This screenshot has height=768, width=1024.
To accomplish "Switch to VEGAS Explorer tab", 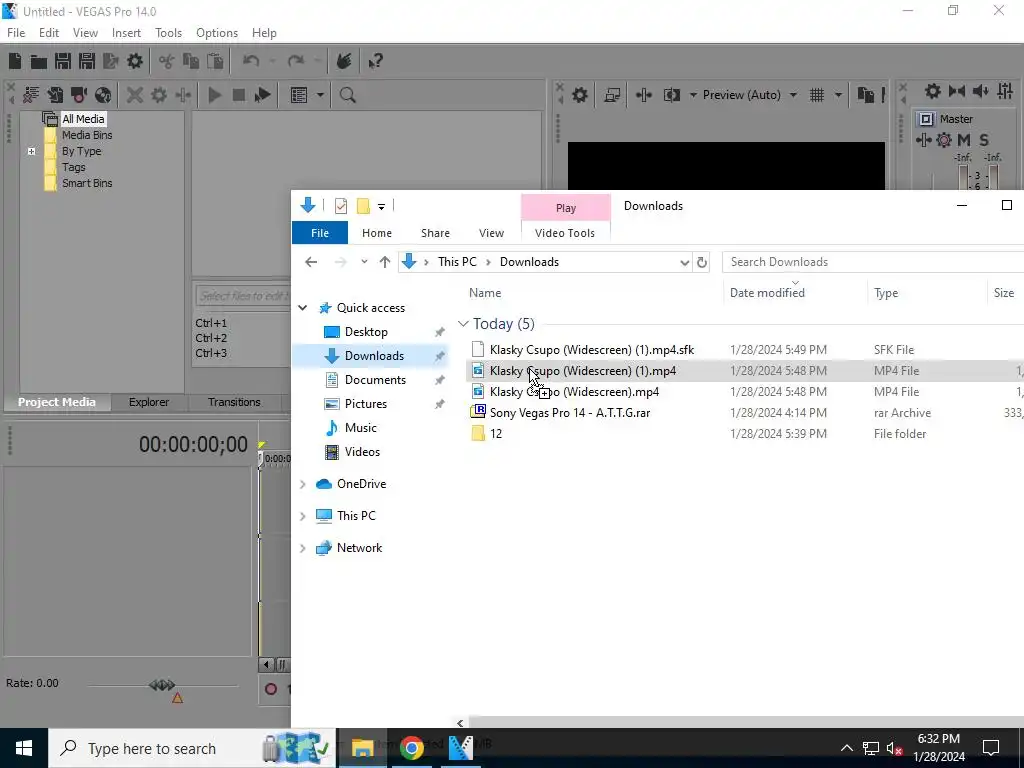I will pos(149,402).
